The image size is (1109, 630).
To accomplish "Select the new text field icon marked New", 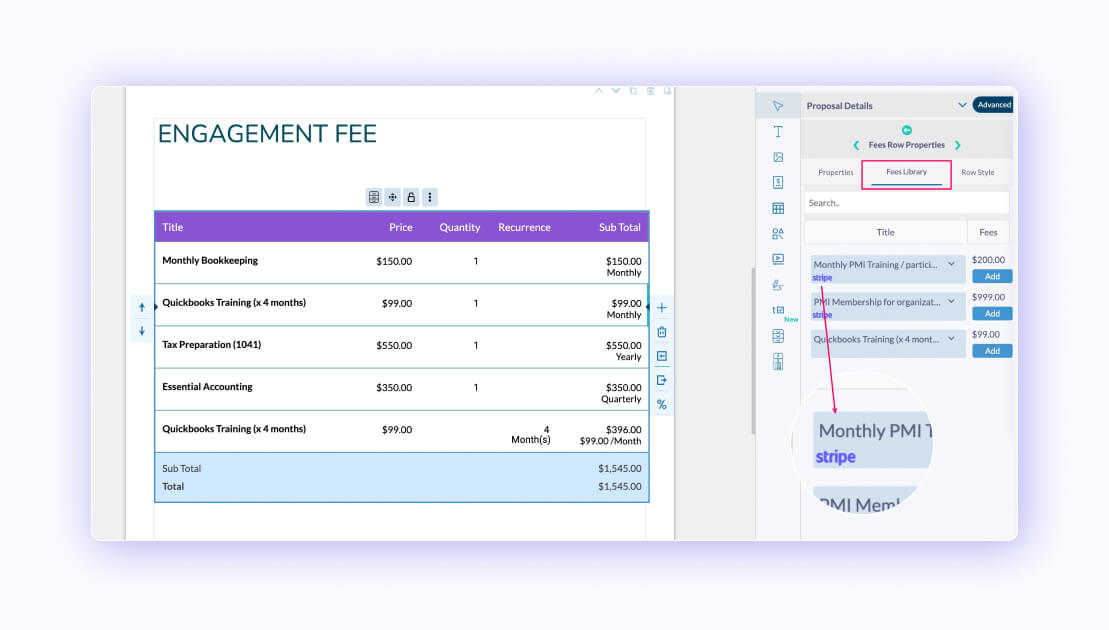I will tap(779, 311).
